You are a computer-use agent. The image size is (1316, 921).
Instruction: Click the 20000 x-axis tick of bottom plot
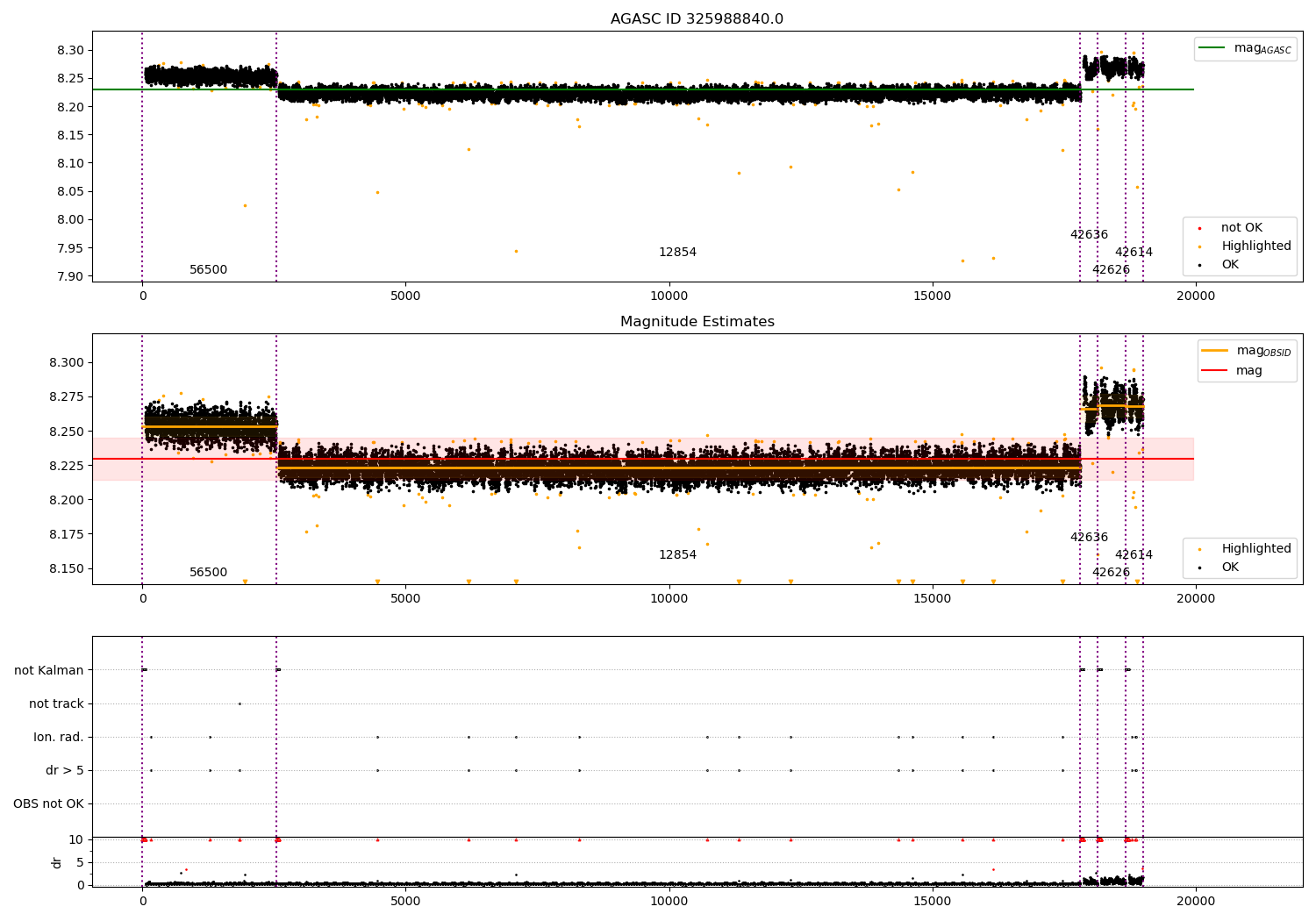(1195, 901)
